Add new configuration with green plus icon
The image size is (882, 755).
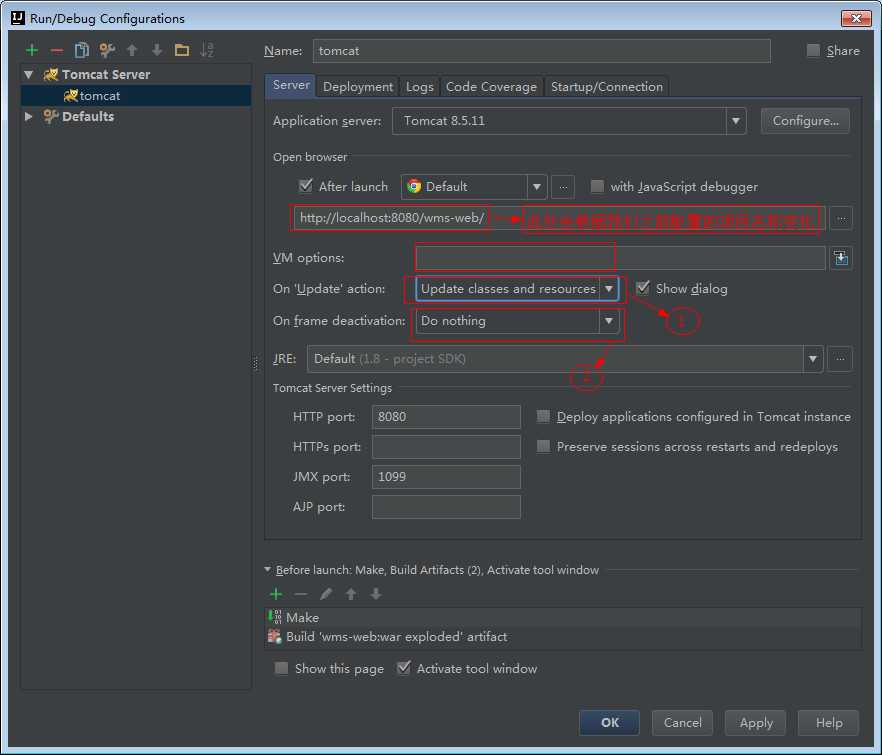point(32,51)
